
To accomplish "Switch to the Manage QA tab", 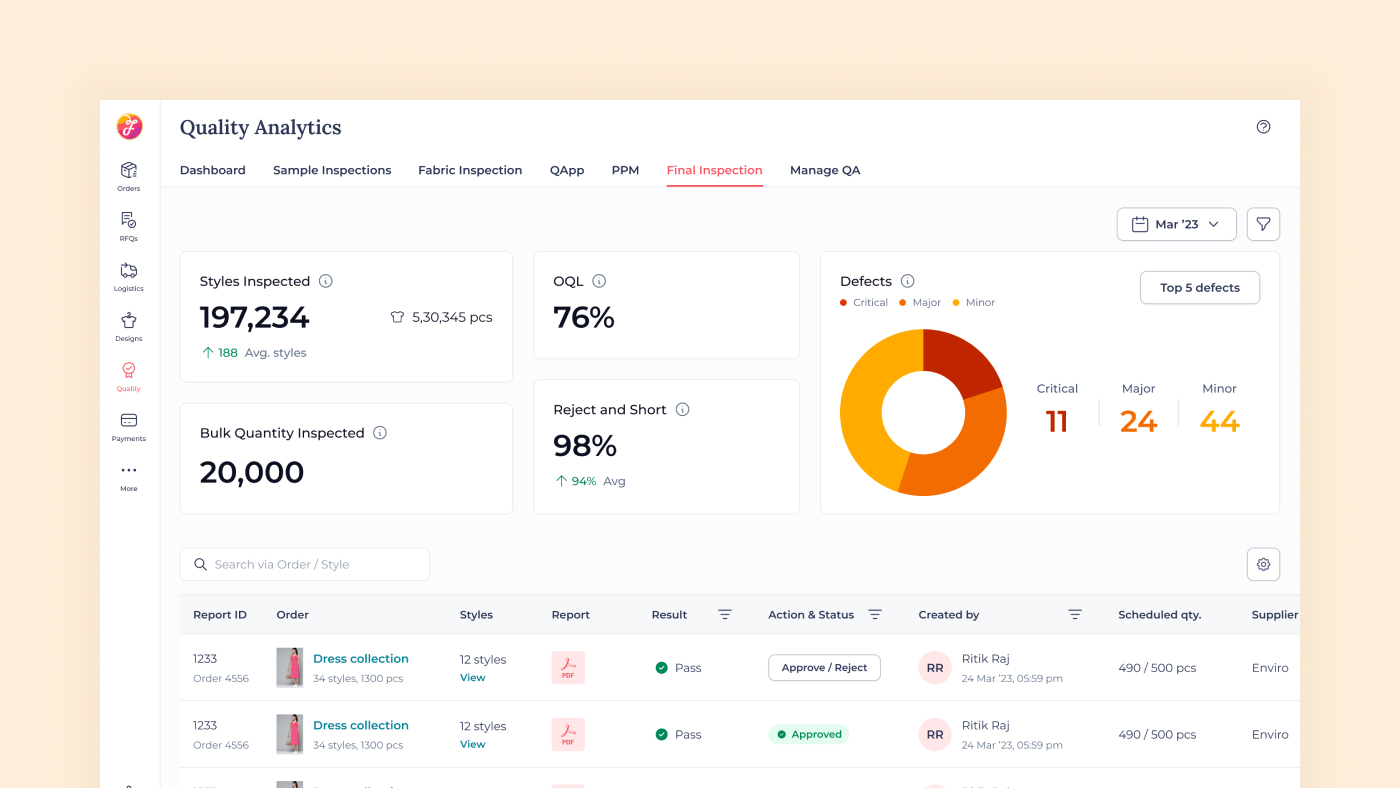I will click(825, 170).
